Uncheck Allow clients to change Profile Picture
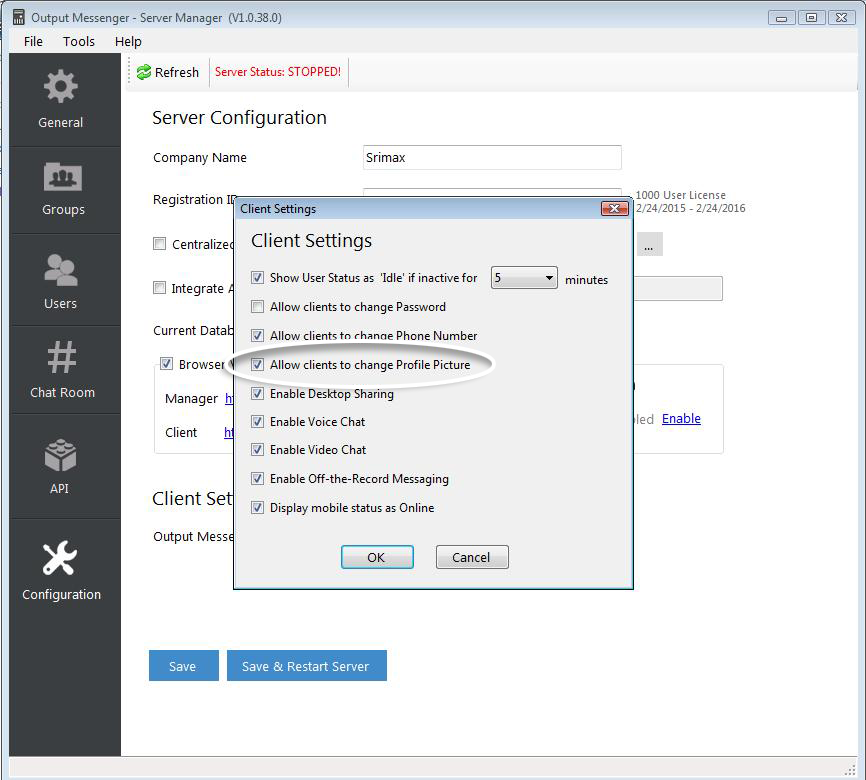The width and height of the screenshot is (866, 780). pyautogui.click(x=257, y=365)
